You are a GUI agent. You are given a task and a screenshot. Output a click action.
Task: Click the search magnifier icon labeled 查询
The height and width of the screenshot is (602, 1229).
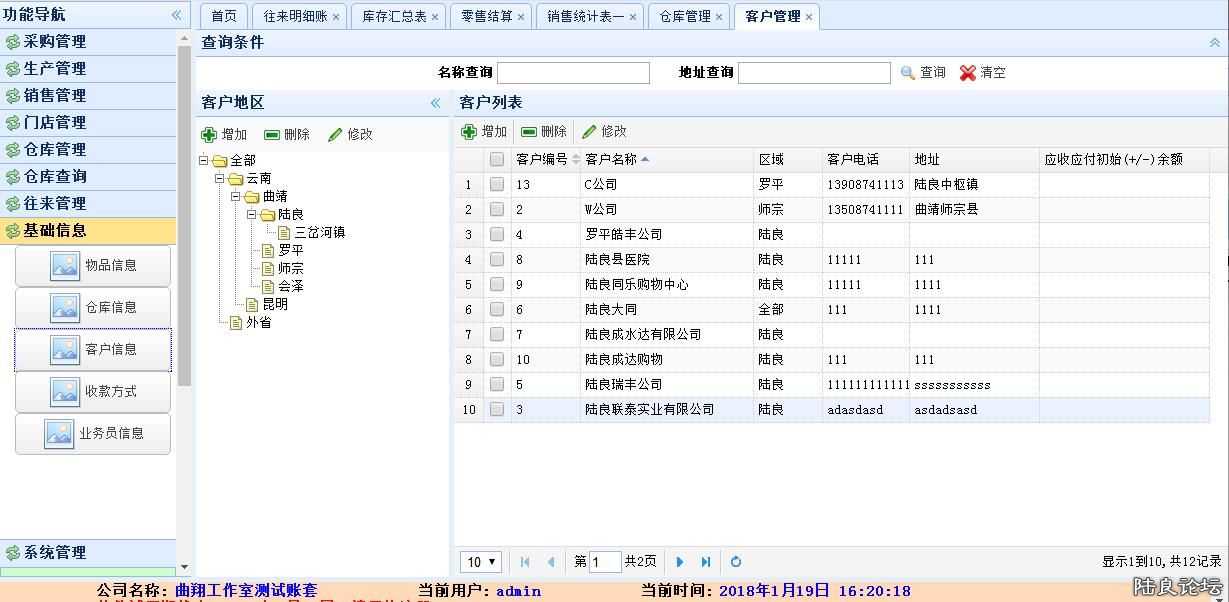pos(908,73)
